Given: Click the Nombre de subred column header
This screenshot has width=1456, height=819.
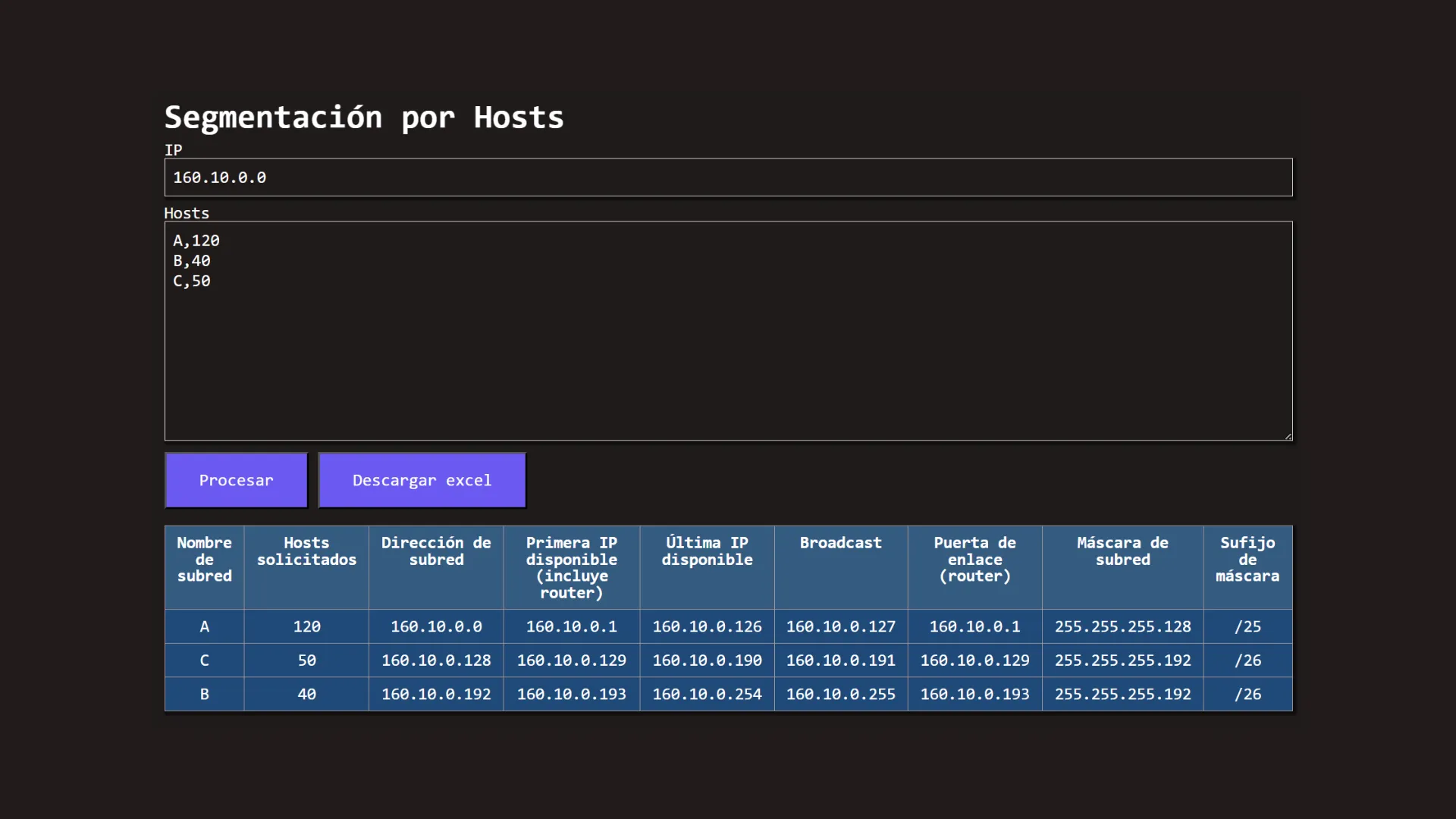Looking at the screenshot, I should (204, 559).
